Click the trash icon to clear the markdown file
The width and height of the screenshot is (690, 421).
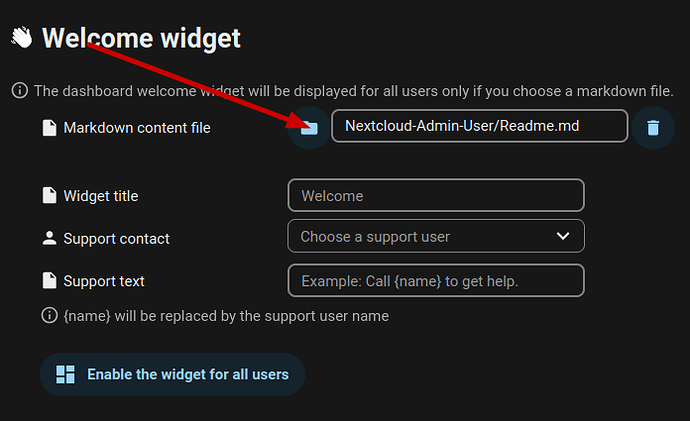(x=653, y=127)
